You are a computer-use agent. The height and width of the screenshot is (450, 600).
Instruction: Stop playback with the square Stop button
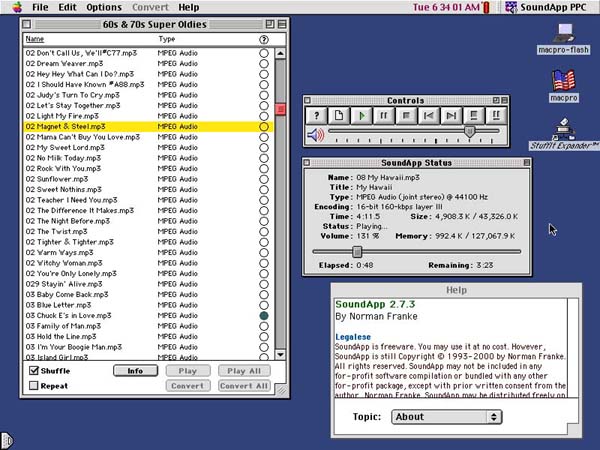406,115
